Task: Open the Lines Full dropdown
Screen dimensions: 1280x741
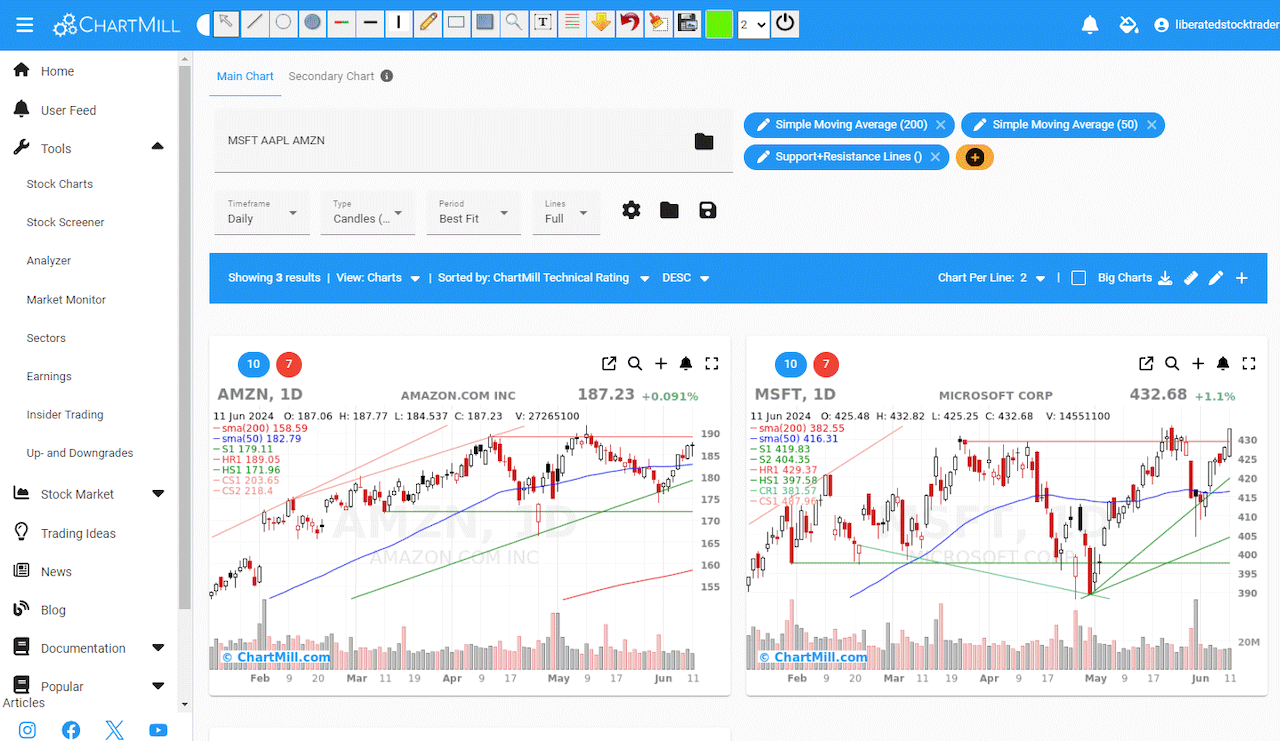Action: tap(566, 212)
